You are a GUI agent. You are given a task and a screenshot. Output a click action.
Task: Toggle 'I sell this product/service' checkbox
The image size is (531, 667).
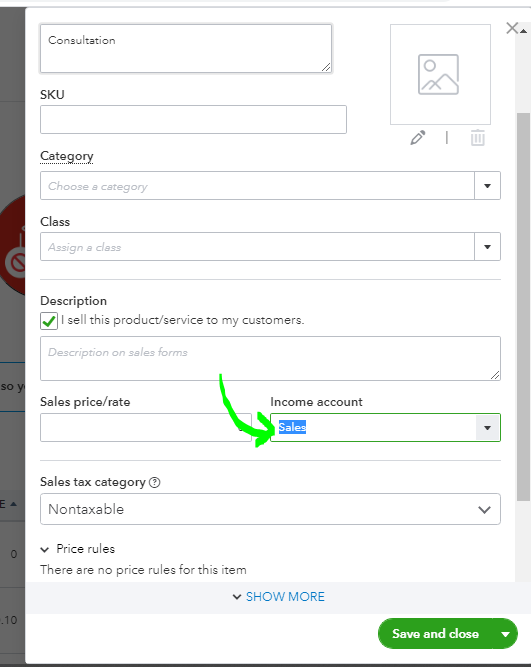(49, 321)
